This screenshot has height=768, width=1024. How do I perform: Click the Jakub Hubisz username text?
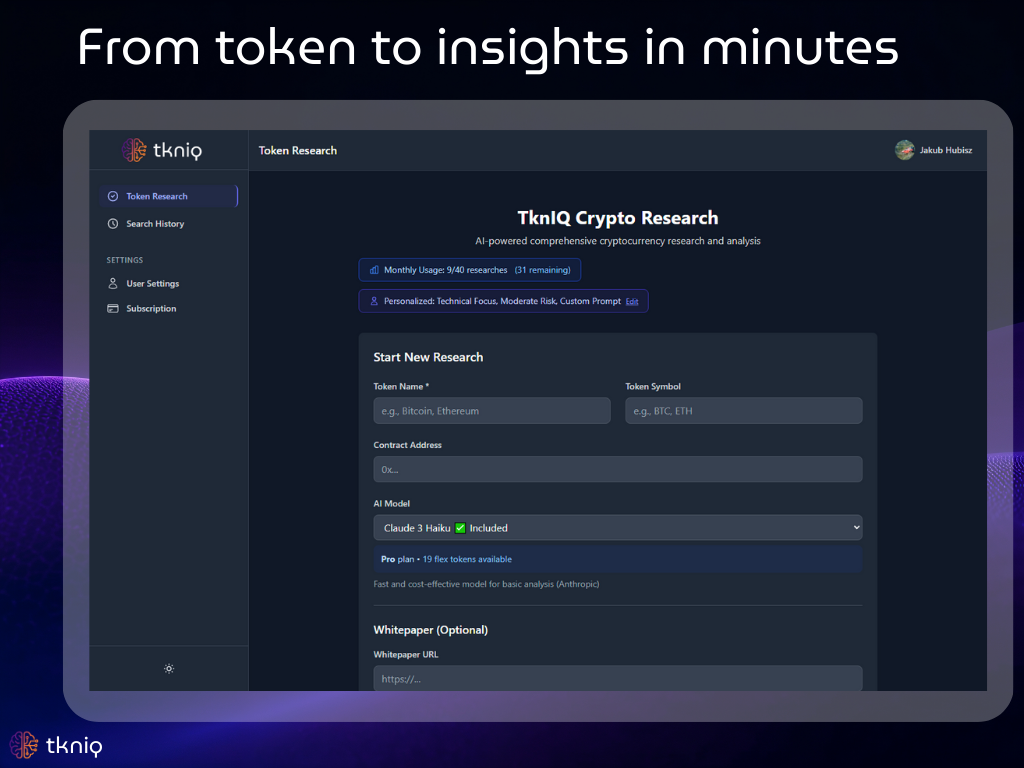[946, 151]
